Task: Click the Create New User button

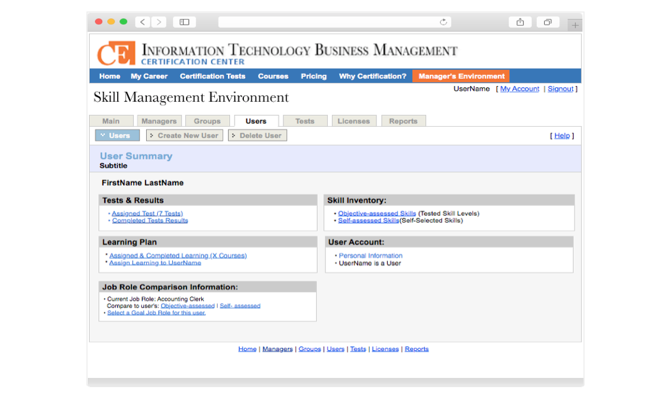Action: click(184, 135)
